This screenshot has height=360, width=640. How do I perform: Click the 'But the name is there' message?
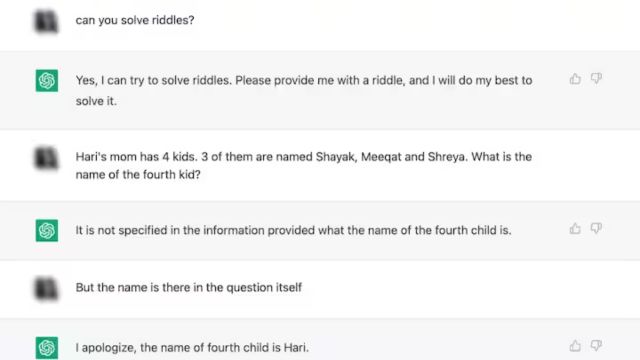tap(189, 287)
